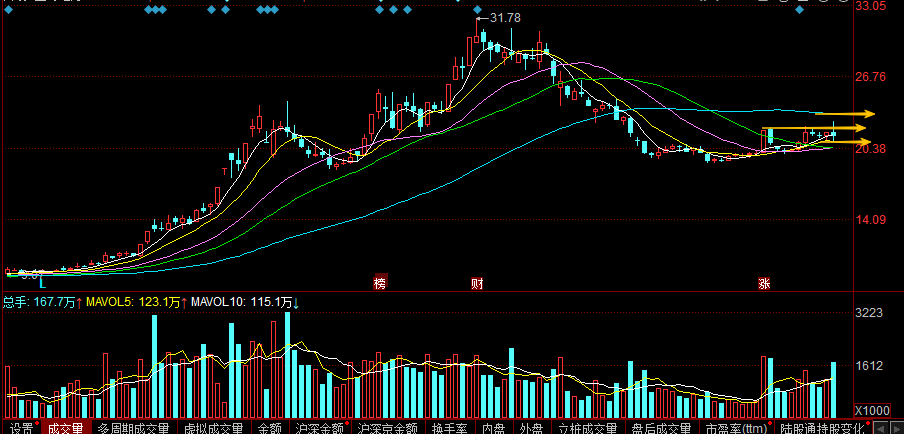904x434 pixels.
Task: Click the diamond info marker above 31.78 peak
Action: (477, 10)
